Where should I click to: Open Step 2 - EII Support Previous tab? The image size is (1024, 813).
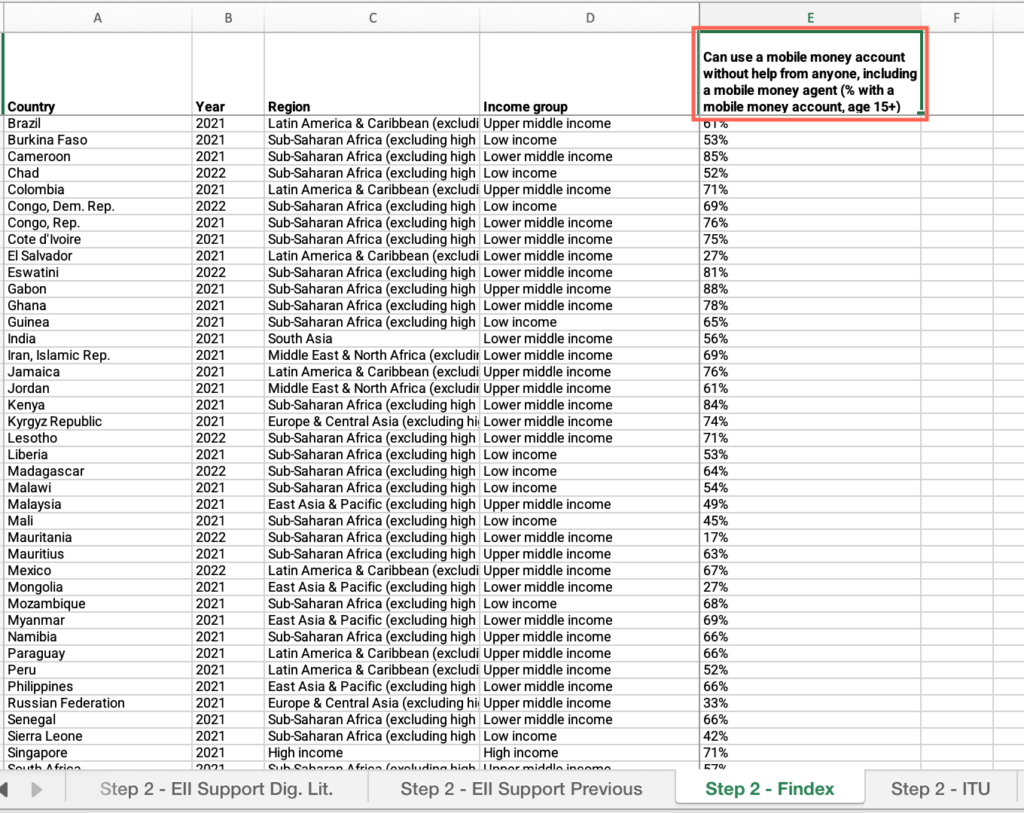coord(521,789)
